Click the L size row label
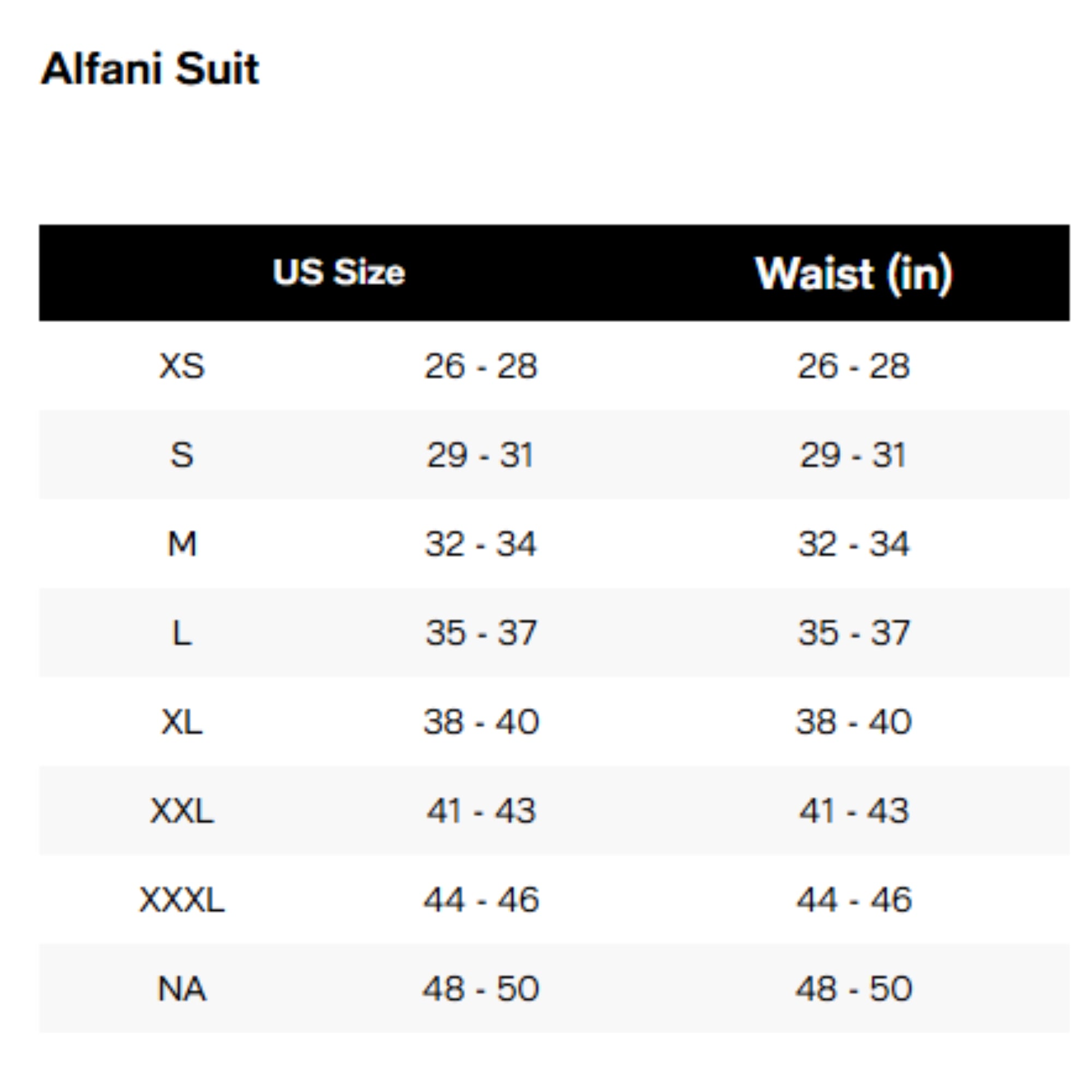Viewport: 1092px width, 1092px height. pyautogui.click(x=182, y=632)
